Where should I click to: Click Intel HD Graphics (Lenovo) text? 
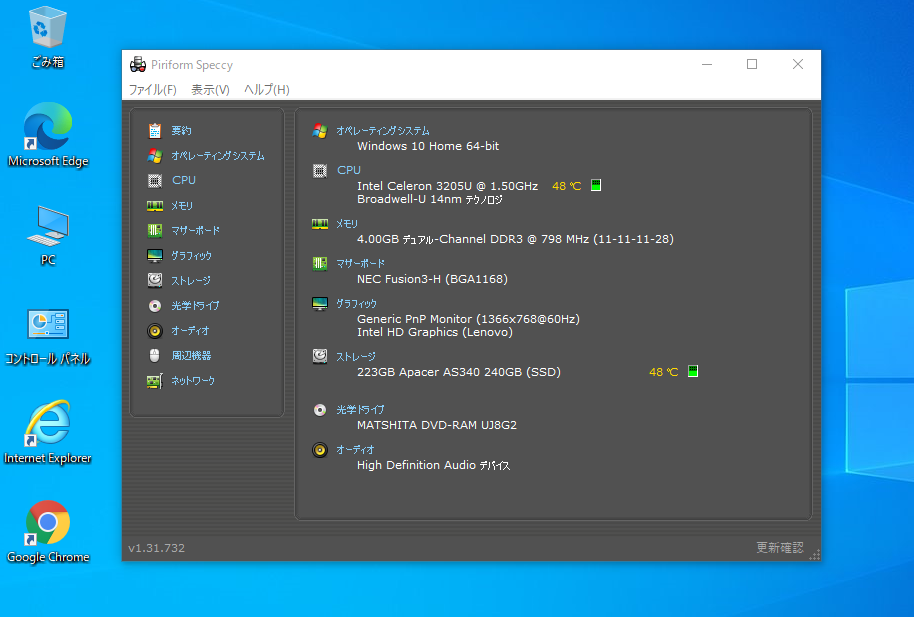pyautogui.click(x=435, y=332)
